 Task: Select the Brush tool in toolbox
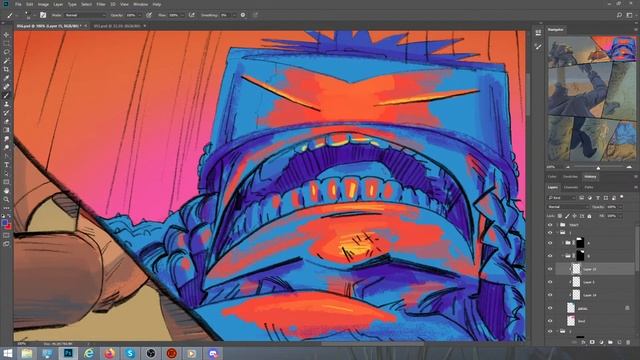pos(6,95)
